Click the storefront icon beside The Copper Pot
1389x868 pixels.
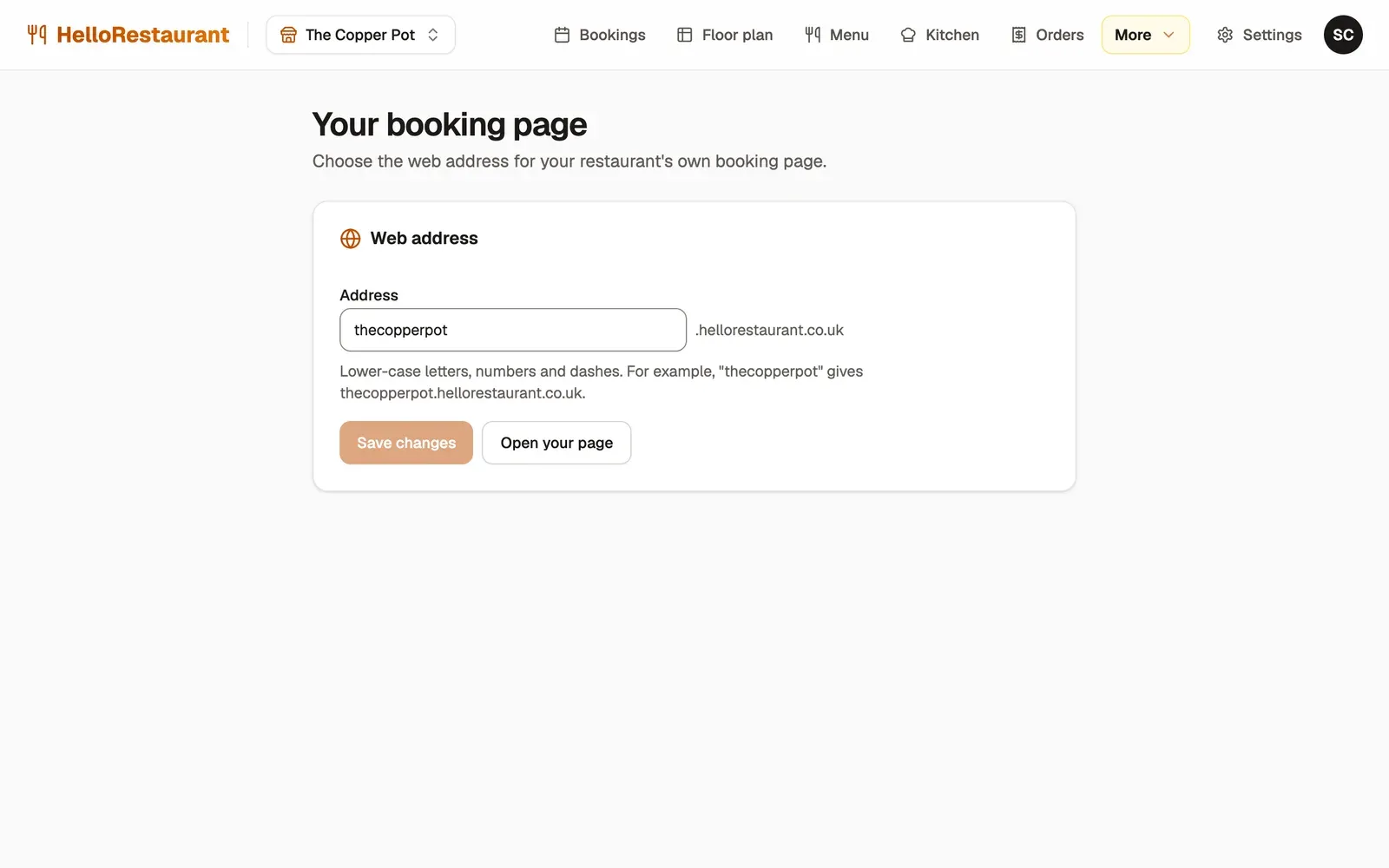point(288,35)
